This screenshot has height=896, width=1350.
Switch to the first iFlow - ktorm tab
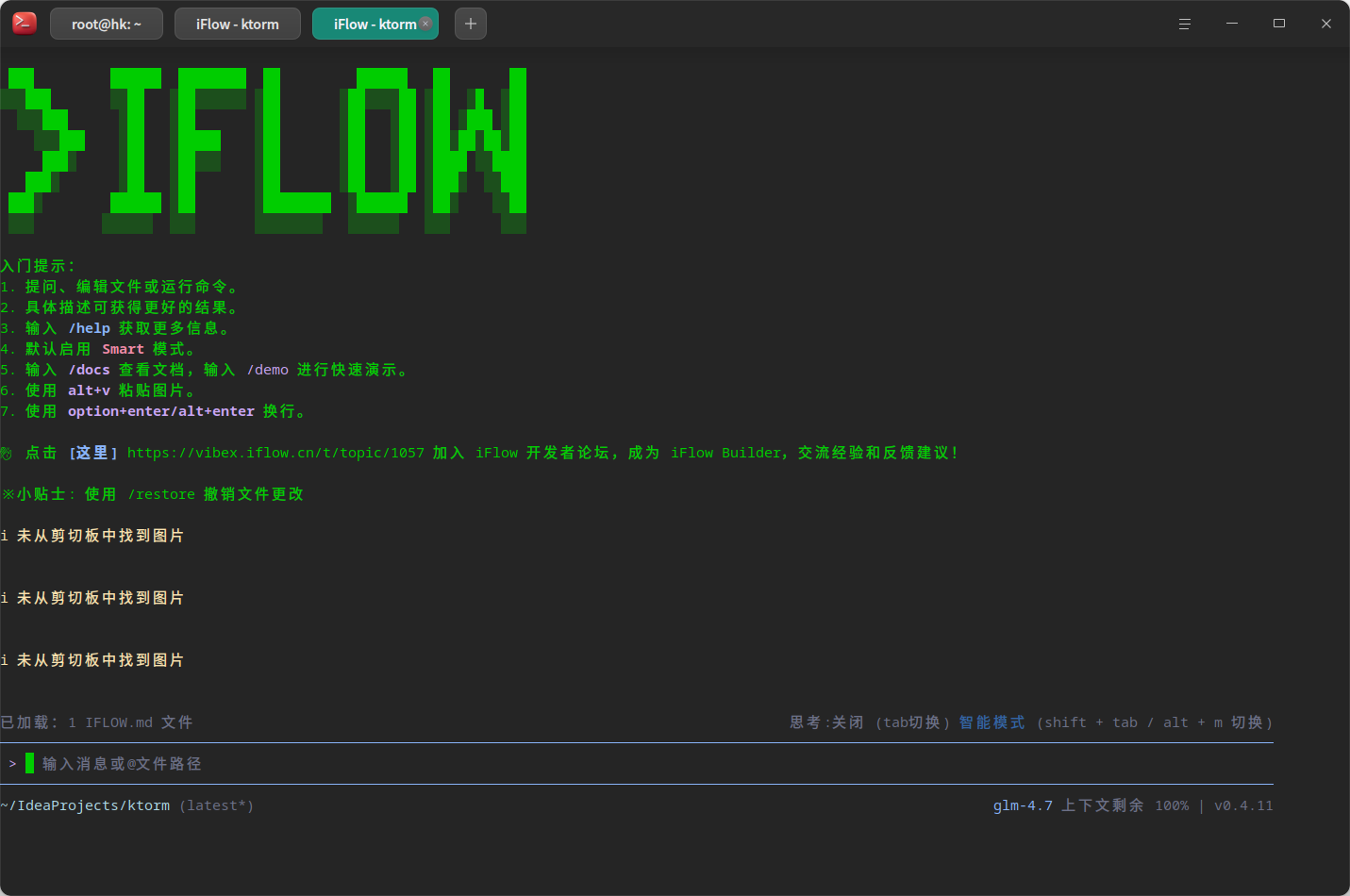pyautogui.click(x=237, y=25)
